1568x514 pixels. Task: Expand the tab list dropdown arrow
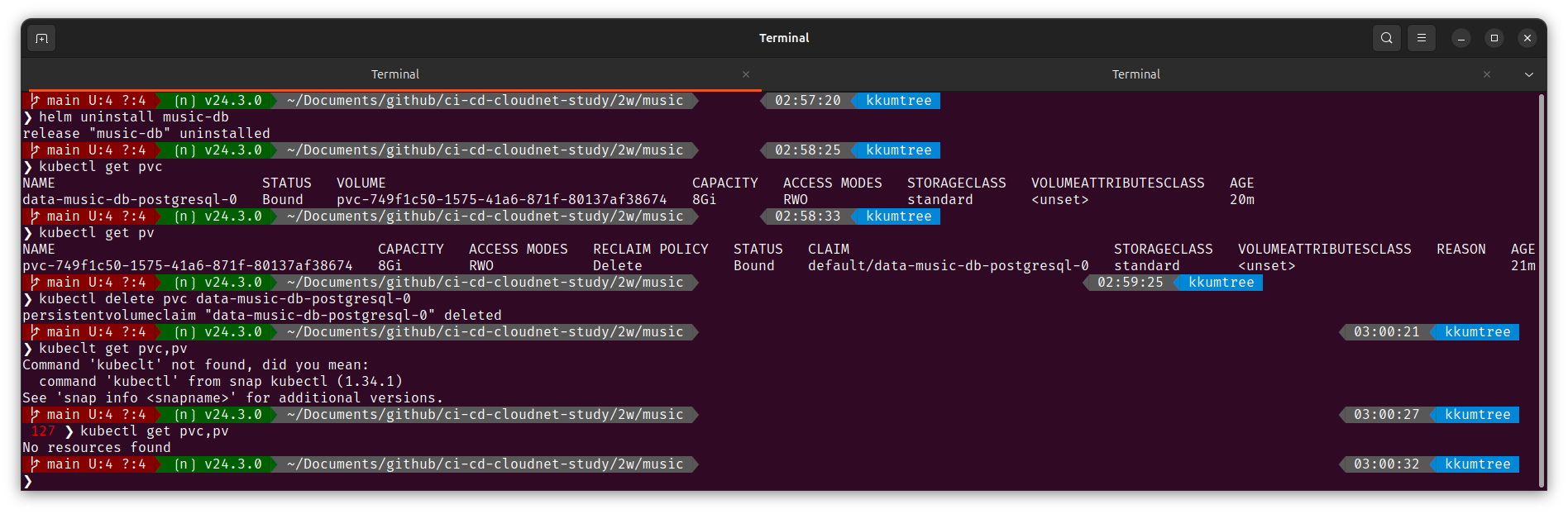1529,74
